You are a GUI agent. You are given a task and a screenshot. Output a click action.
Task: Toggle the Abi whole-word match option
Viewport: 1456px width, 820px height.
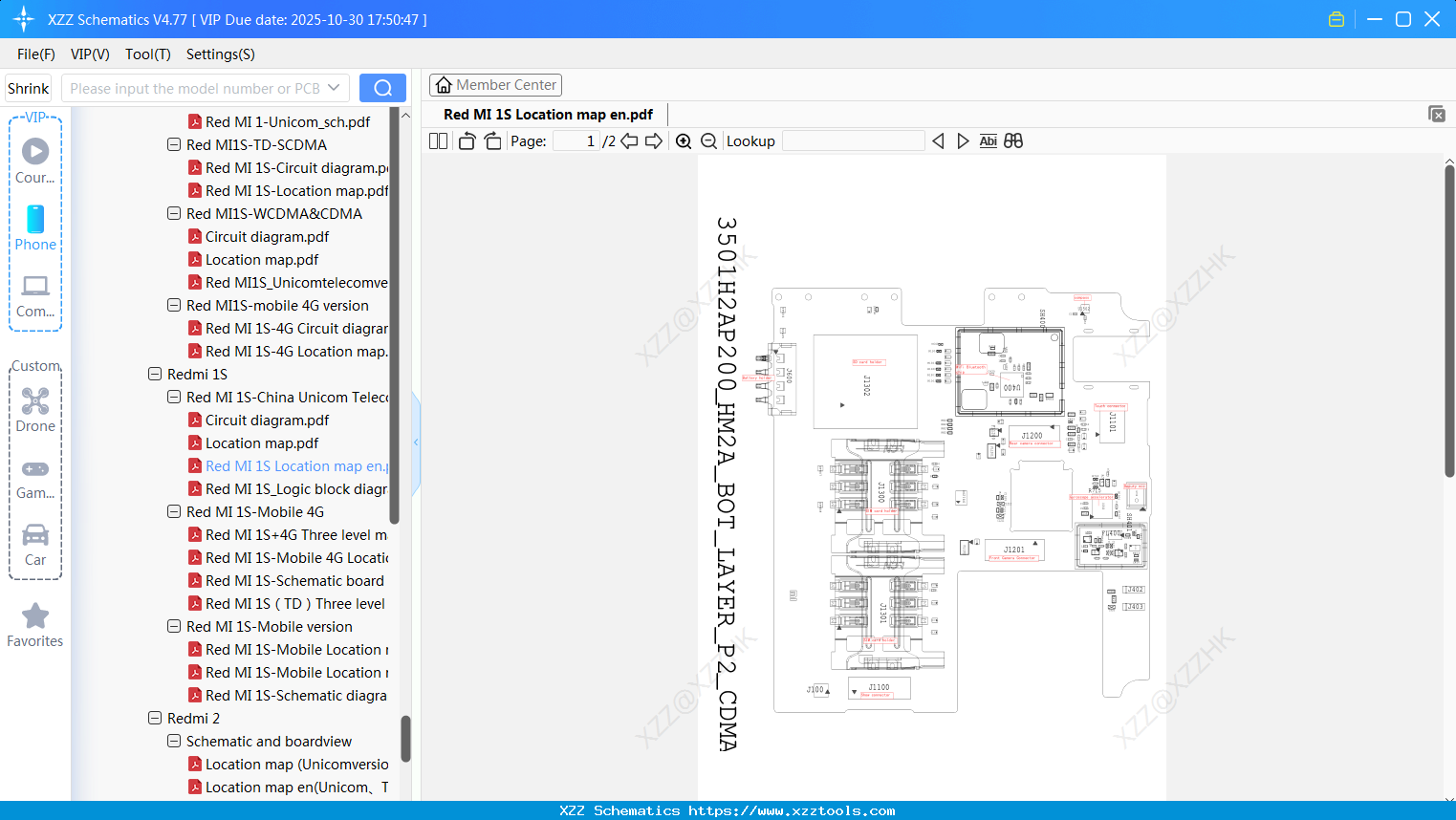coord(988,140)
